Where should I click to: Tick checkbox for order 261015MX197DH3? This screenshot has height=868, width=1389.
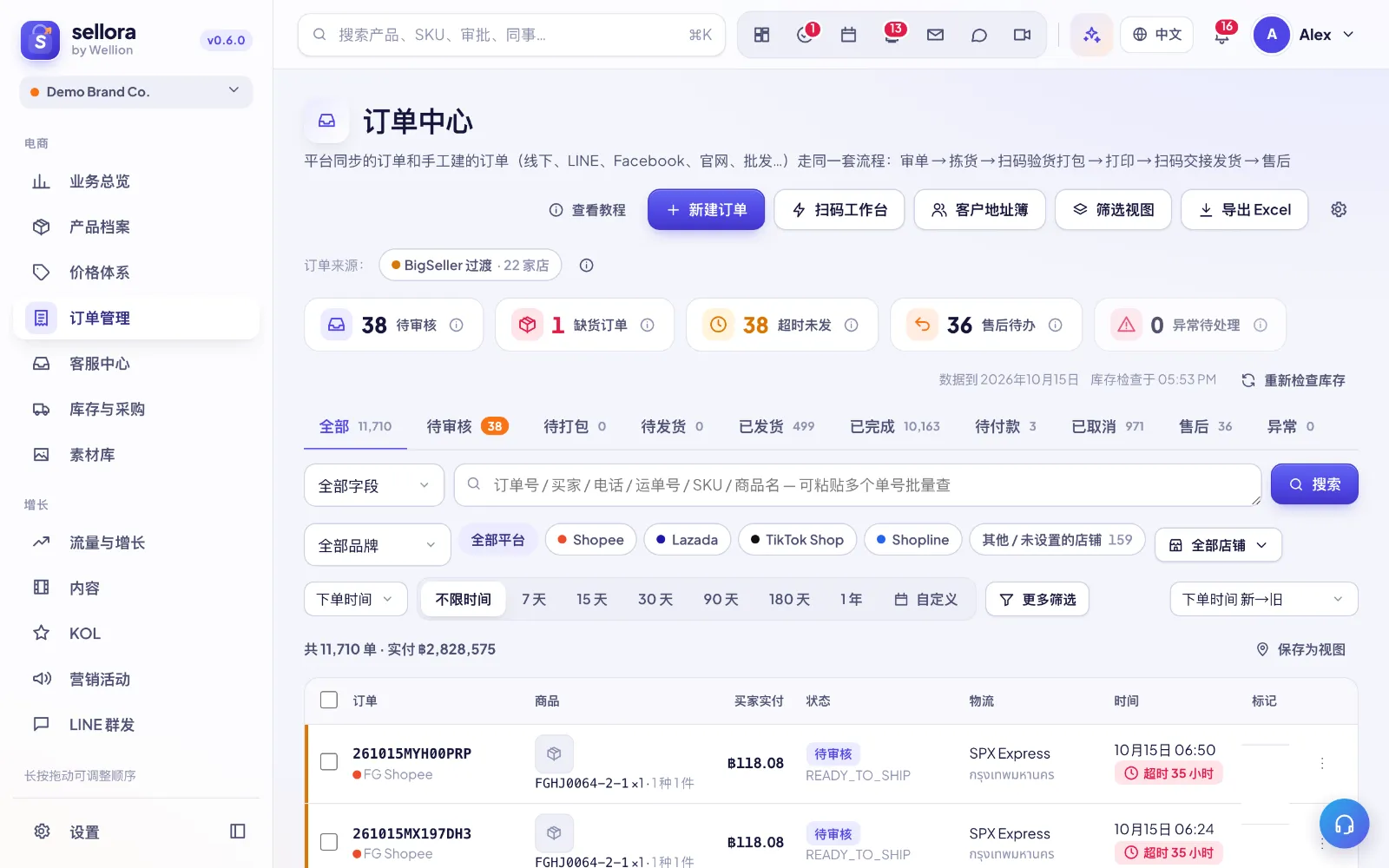pos(329,842)
